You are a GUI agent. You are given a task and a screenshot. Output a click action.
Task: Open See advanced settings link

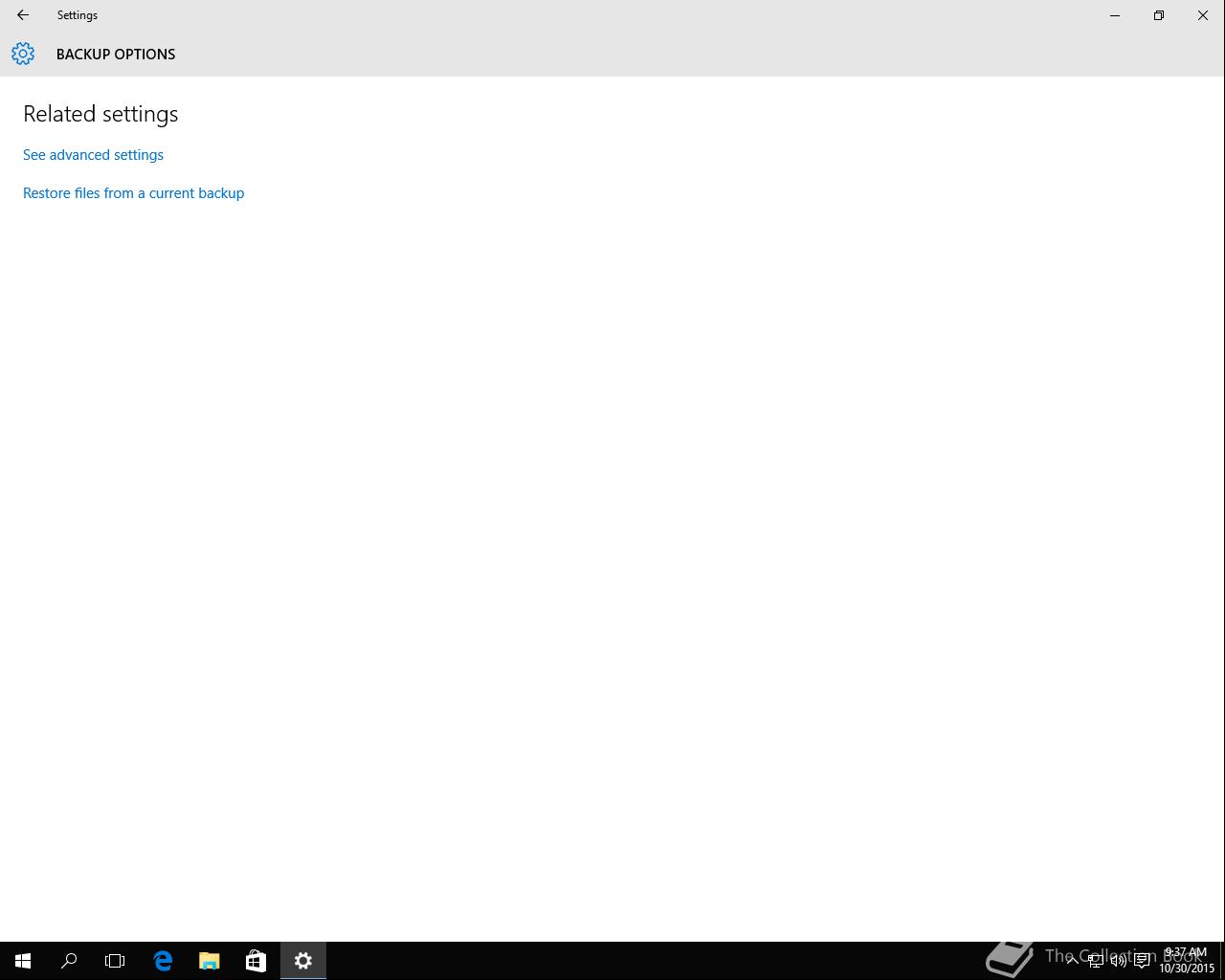point(93,155)
